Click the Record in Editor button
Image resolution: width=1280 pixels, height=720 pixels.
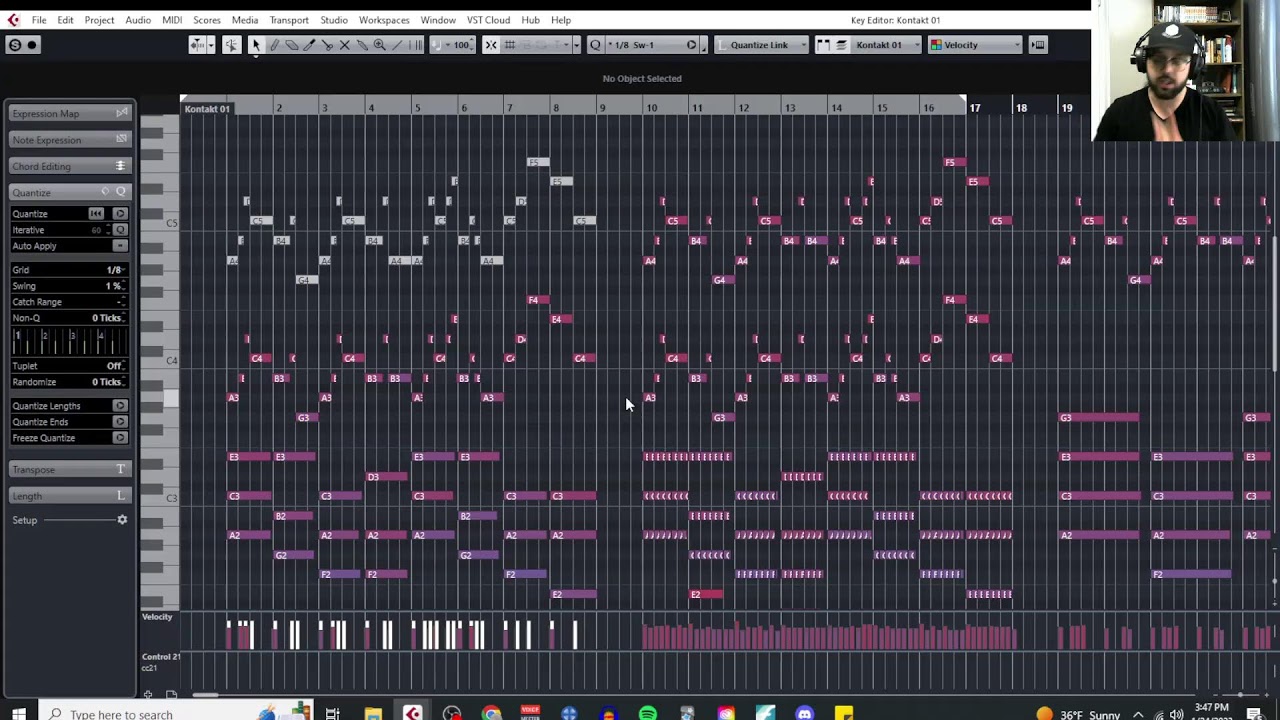pyautogui.click(x=32, y=45)
